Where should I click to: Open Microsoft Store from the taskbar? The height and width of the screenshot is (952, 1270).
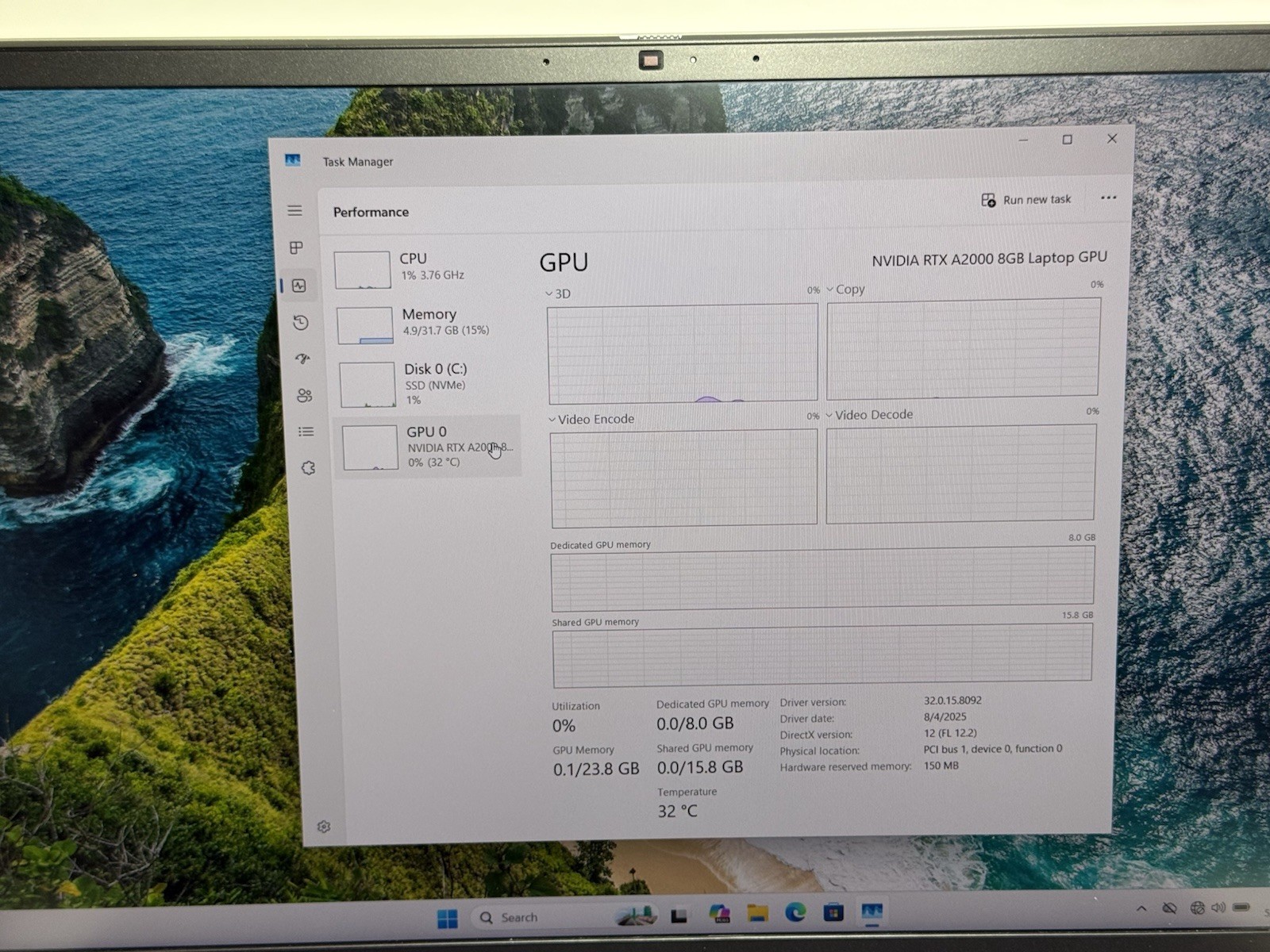click(833, 912)
